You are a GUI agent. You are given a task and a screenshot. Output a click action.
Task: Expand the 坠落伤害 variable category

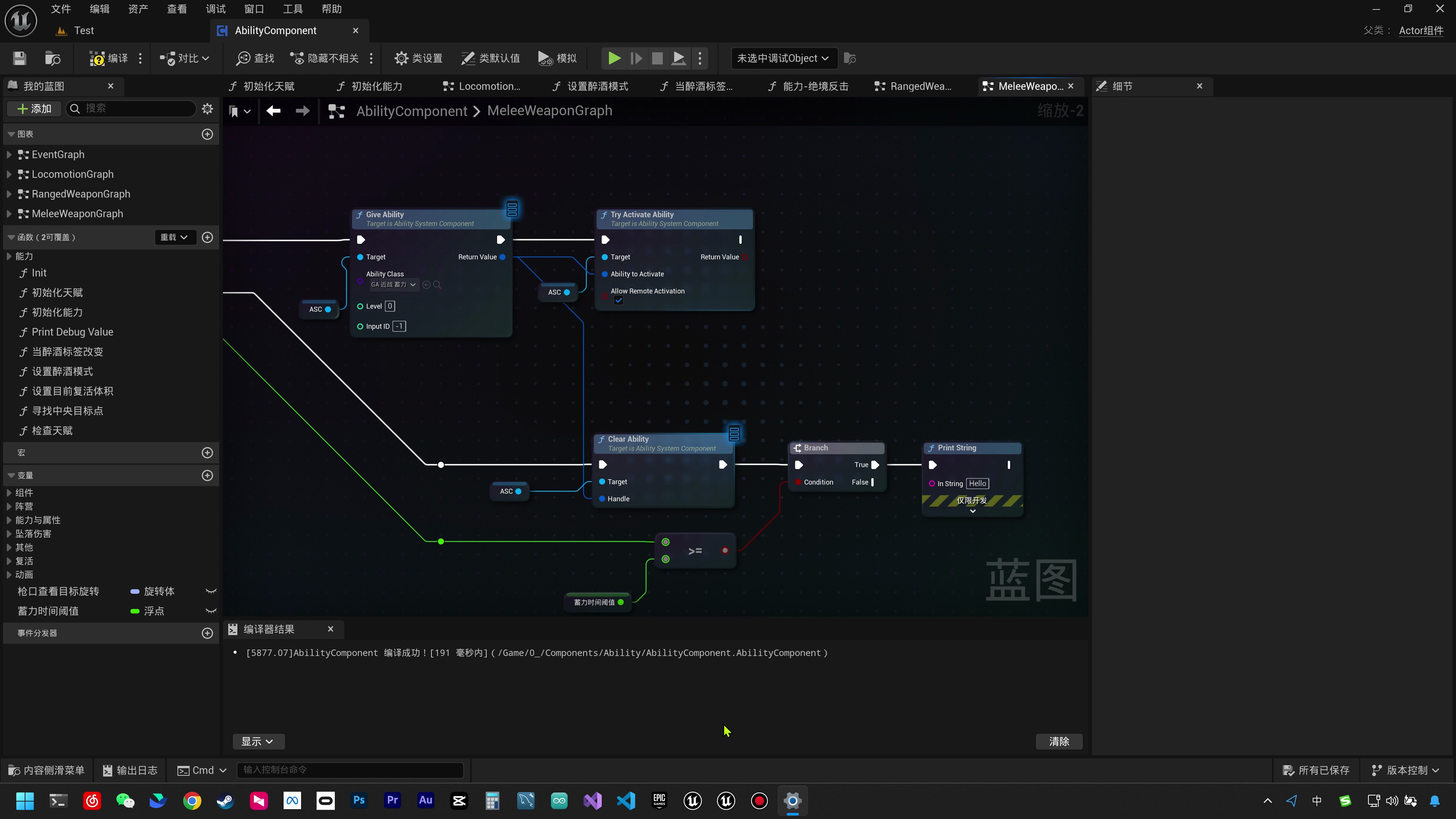[x=8, y=533]
